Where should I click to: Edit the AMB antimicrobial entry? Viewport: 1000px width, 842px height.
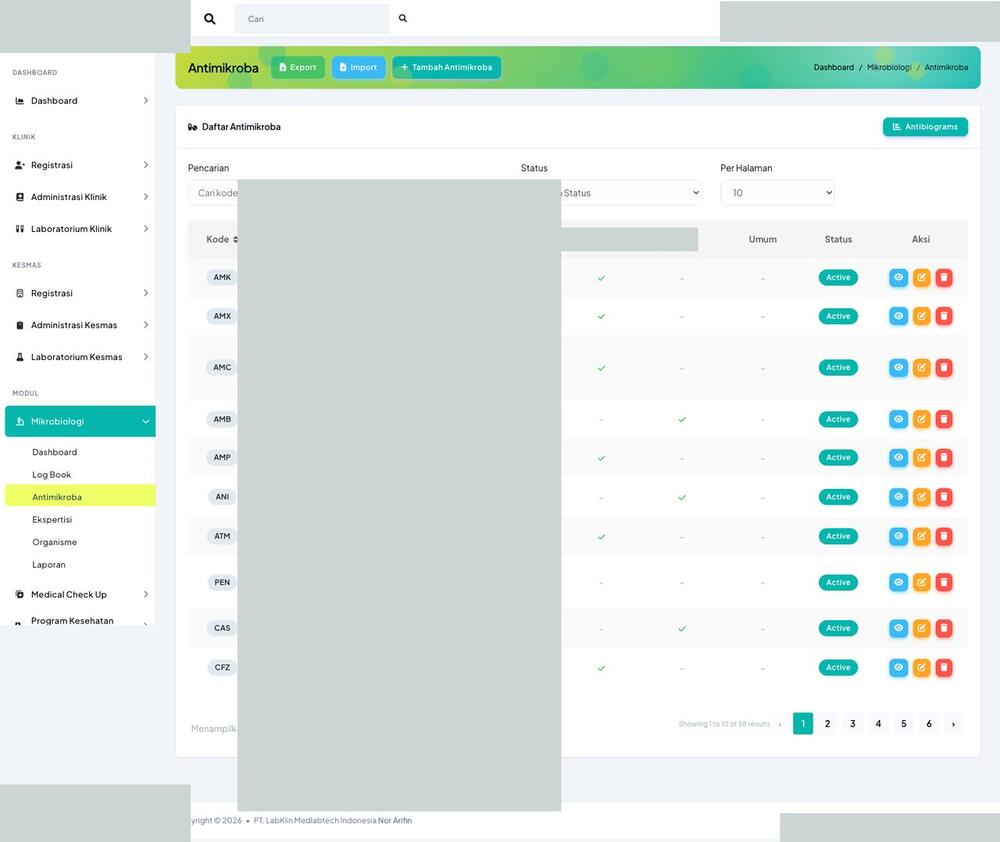(921, 419)
